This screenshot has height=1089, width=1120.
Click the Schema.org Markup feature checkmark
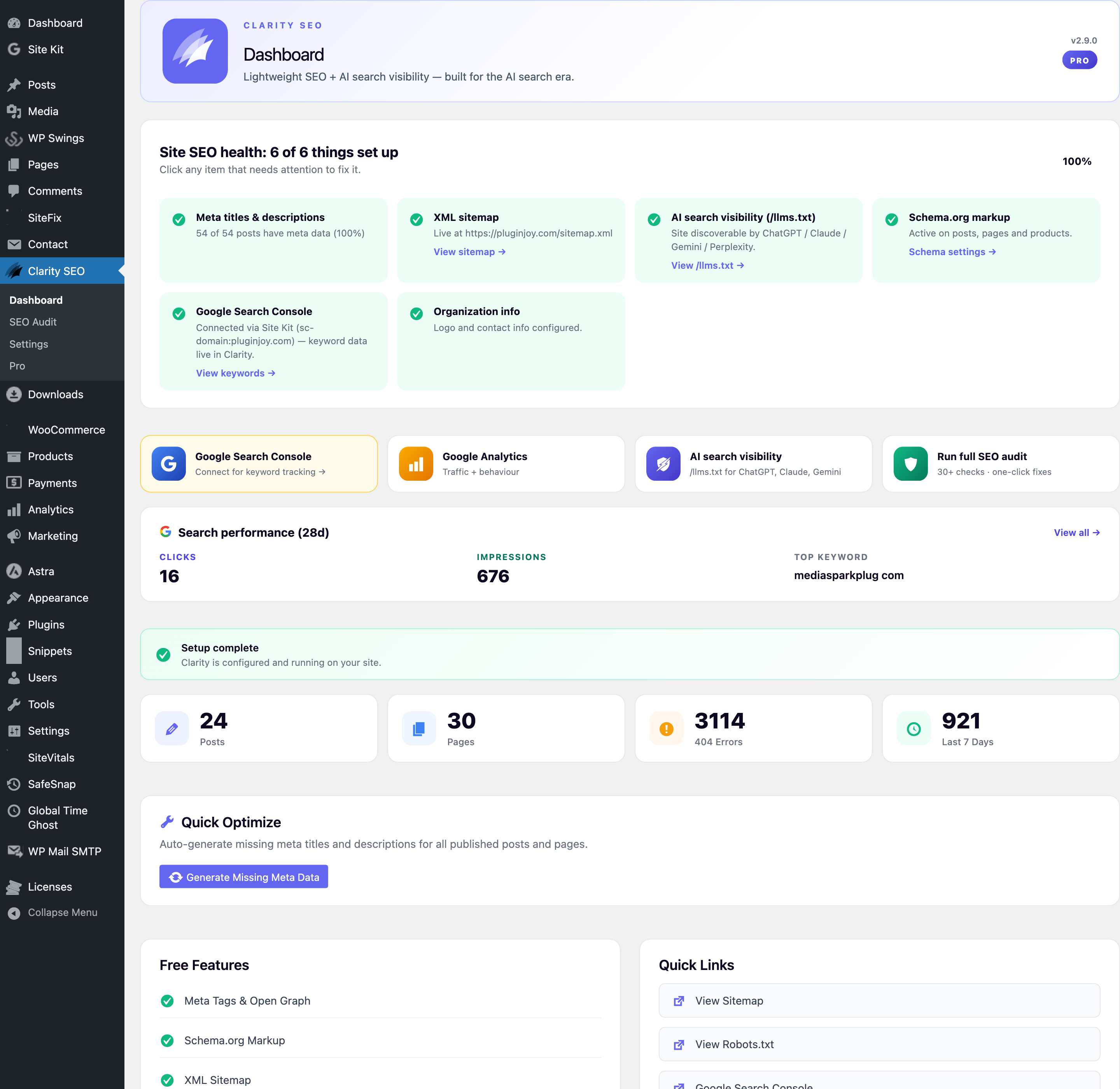(167, 1040)
